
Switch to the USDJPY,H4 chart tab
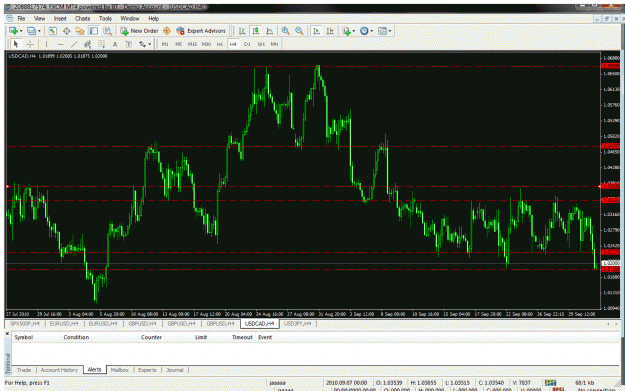pyautogui.click(x=297, y=324)
